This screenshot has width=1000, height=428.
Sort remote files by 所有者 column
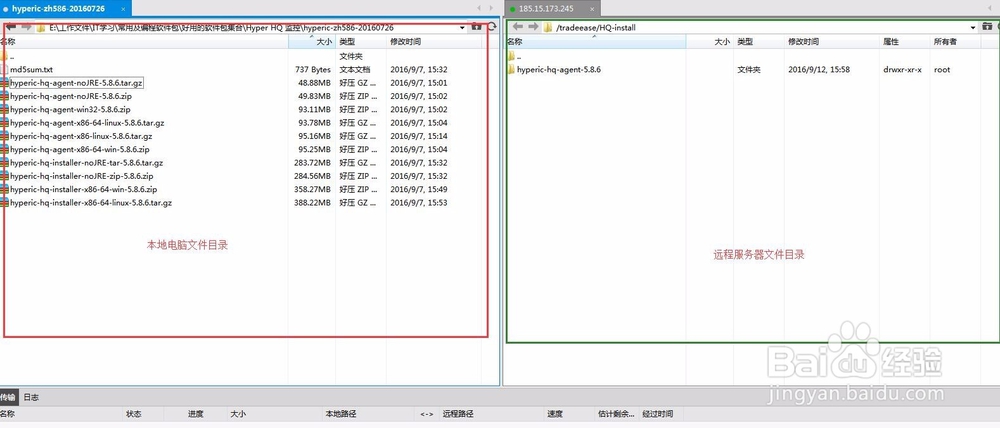[955, 41]
